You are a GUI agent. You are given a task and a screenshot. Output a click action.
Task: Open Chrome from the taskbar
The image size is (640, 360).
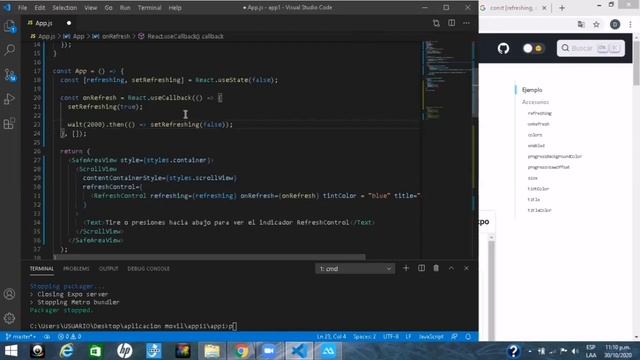pyautogui.click(x=241, y=351)
